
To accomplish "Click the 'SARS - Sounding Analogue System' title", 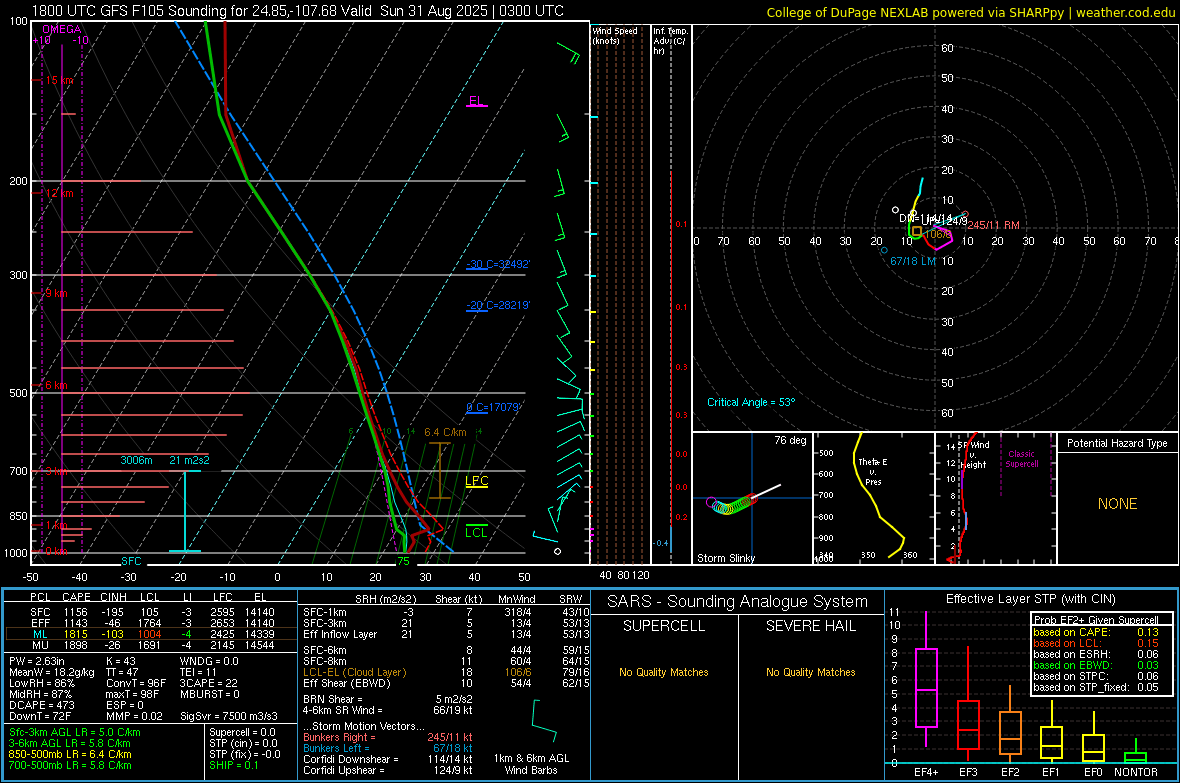I will [738, 601].
